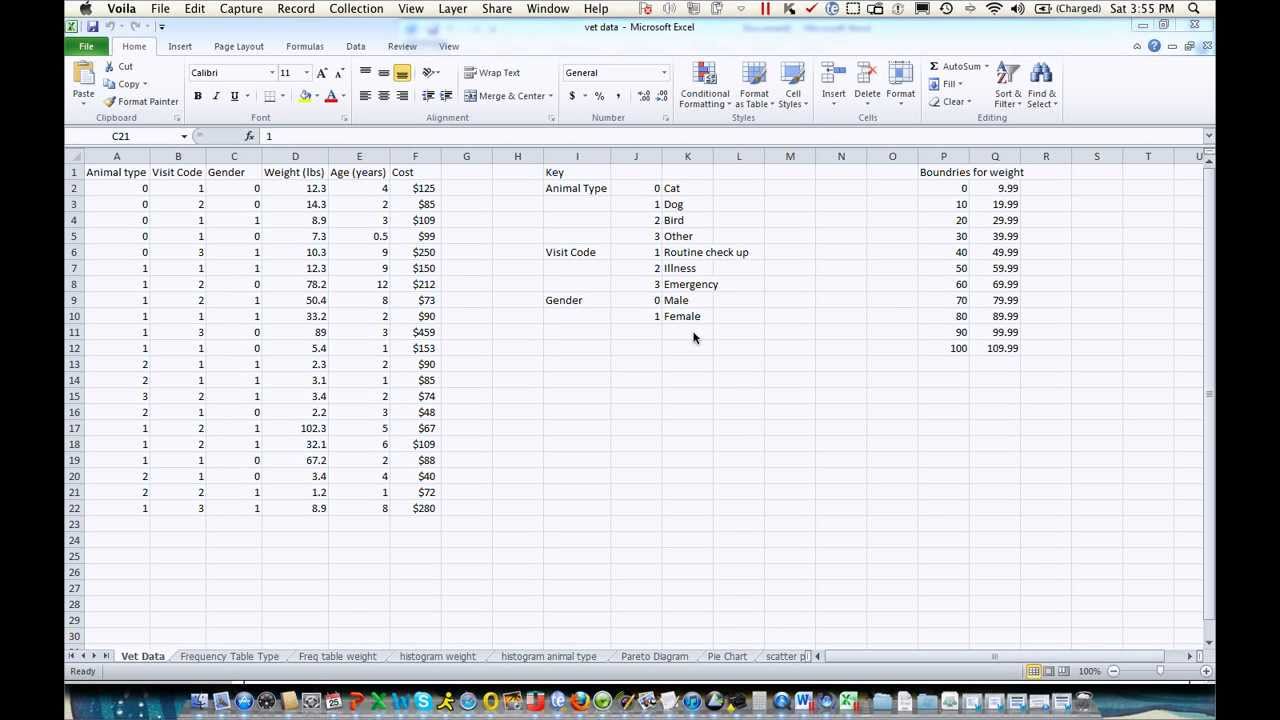Increase font size with the large A icon
This screenshot has width=1280, height=720.
click(x=321, y=73)
